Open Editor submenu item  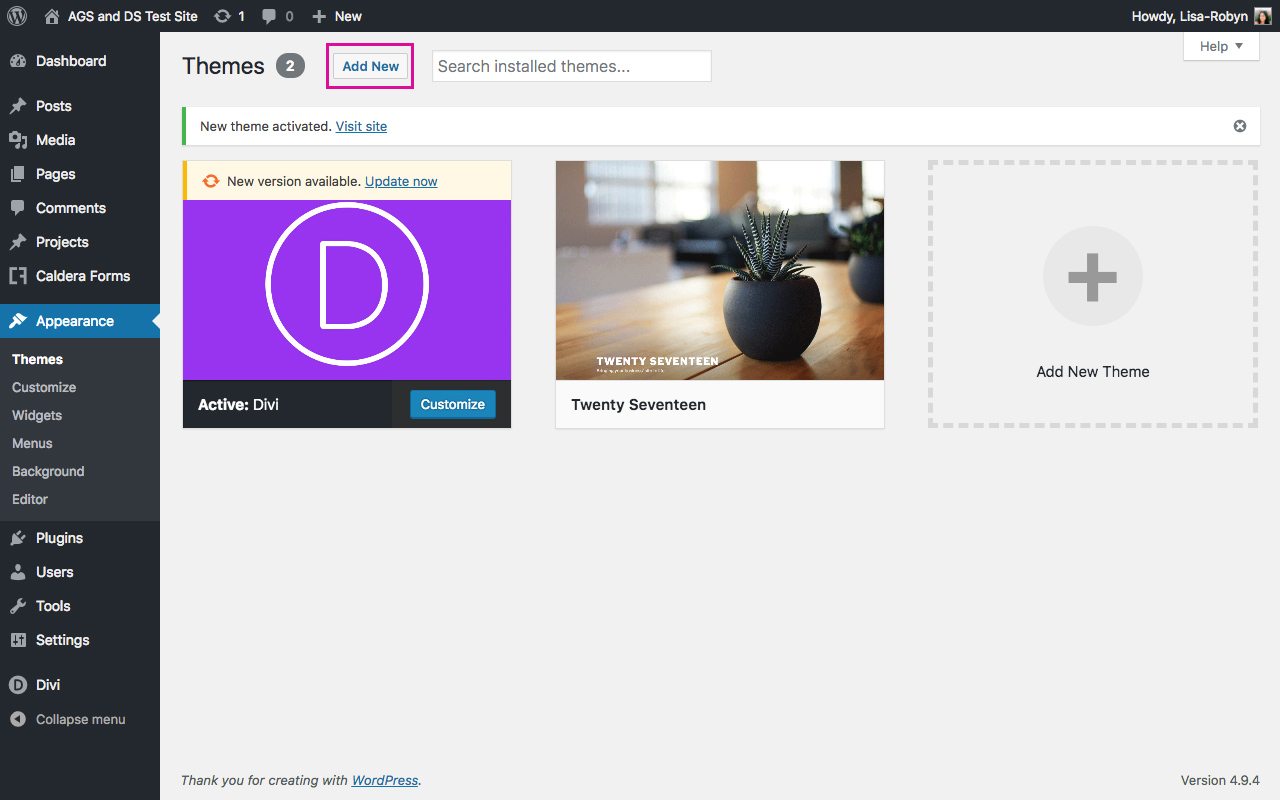pyautogui.click(x=30, y=499)
